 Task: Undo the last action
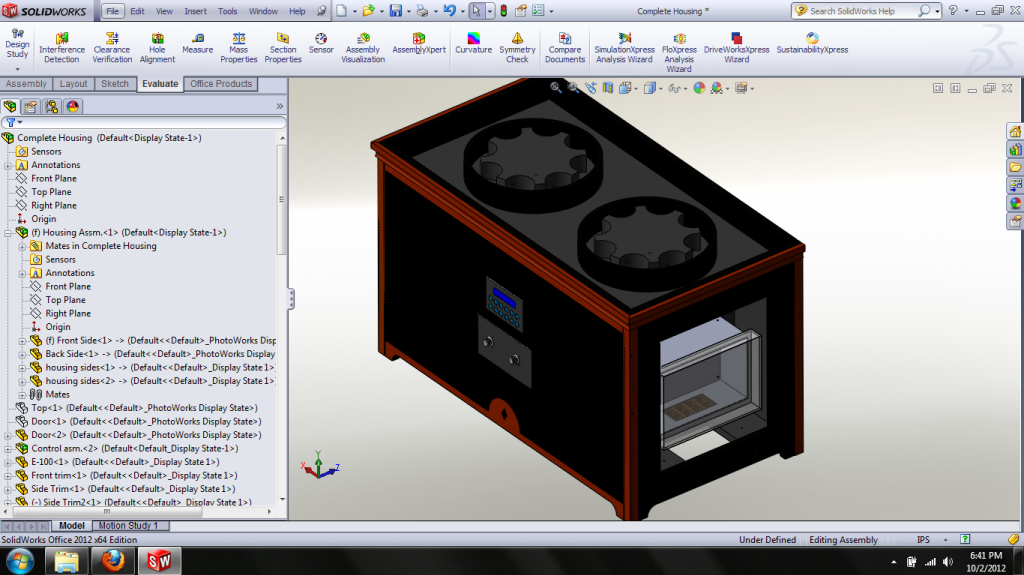[449, 11]
